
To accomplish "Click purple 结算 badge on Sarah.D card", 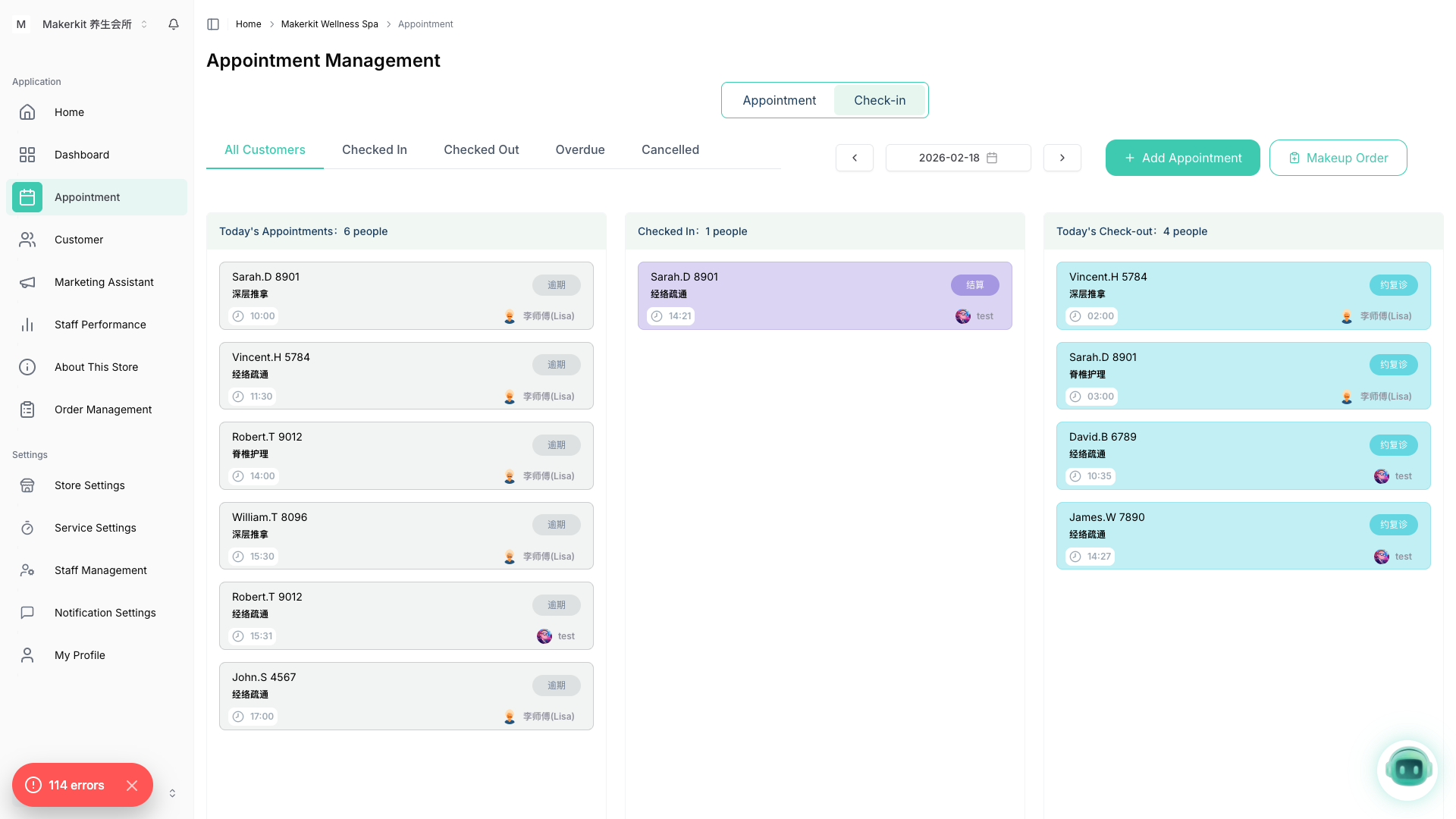I will click(974, 285).
